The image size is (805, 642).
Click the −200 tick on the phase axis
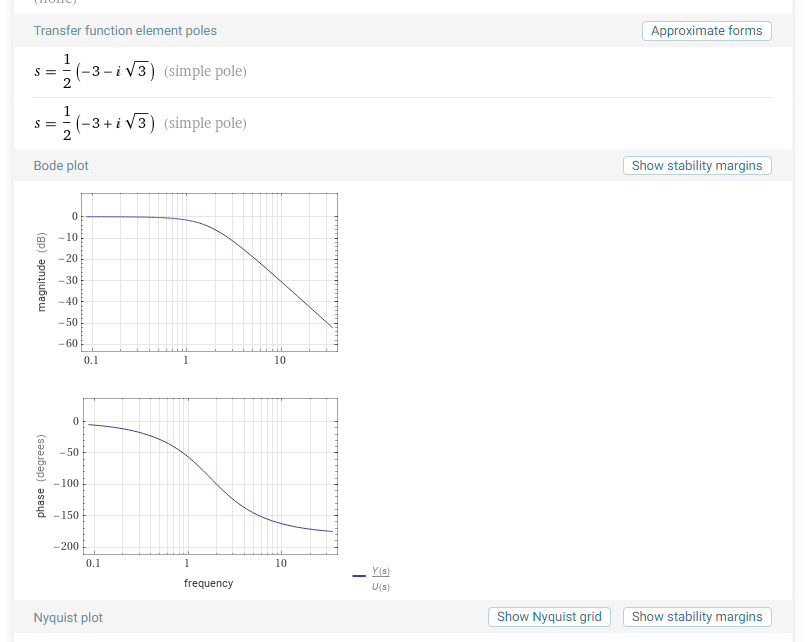point(67,546)
